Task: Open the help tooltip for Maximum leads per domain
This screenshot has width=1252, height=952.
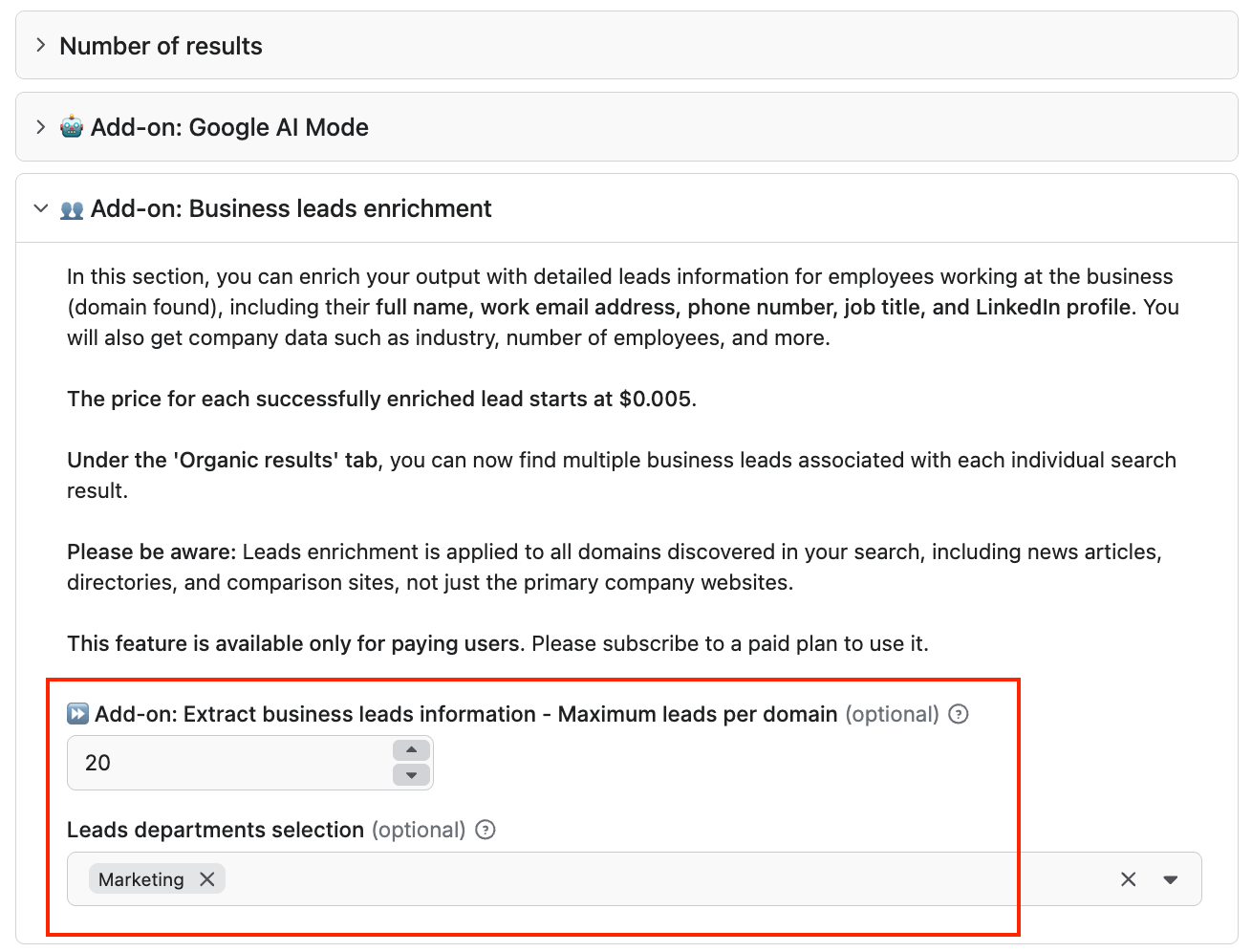Action: pyautogui.click(x=959, y=714)
